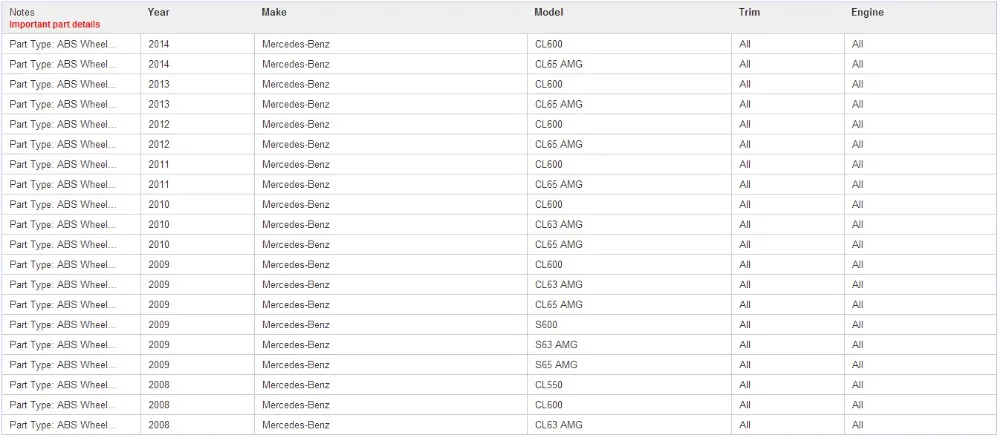Click the red Important part details text
Viewport: 1000px width, 438px height.
click(x=55, y=24)
